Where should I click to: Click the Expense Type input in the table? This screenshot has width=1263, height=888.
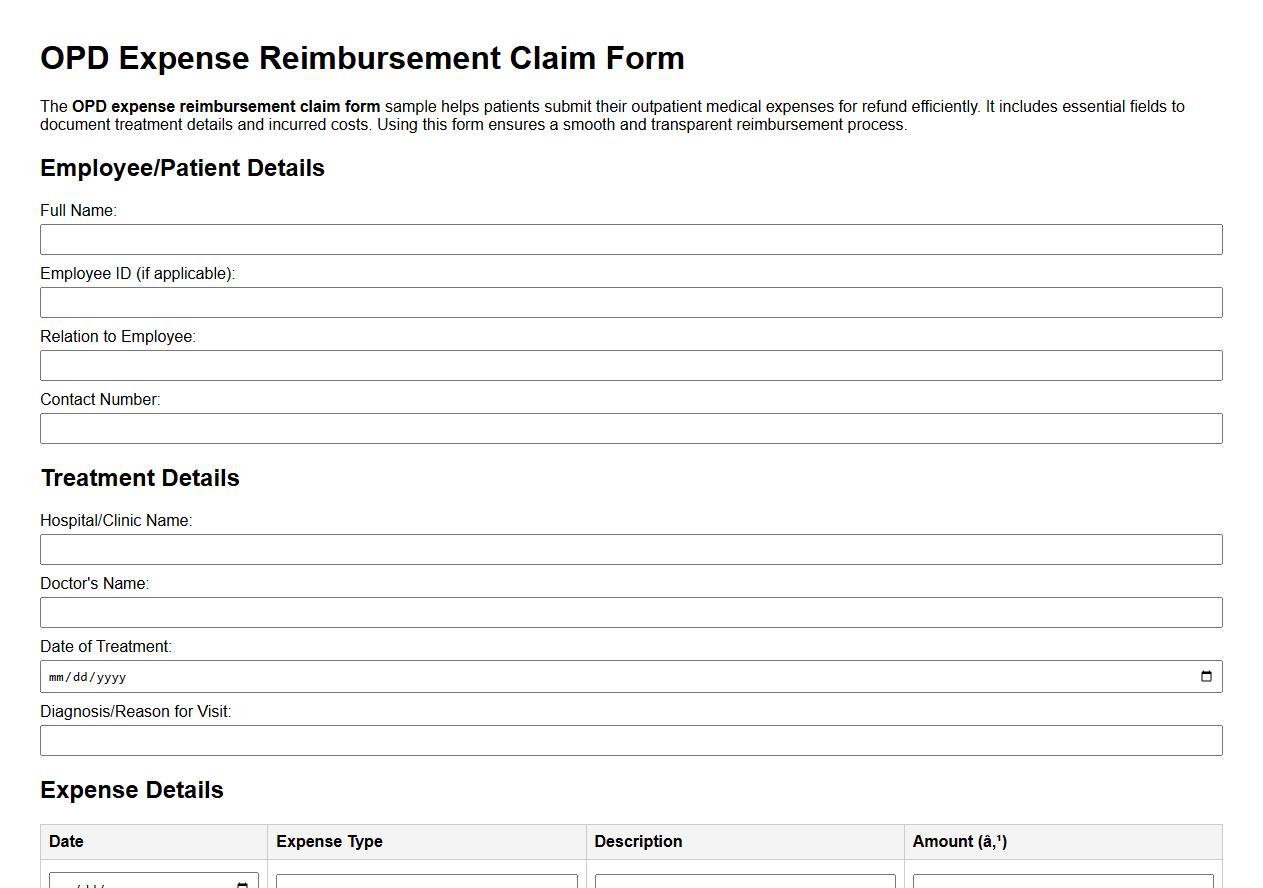(426, 884)
